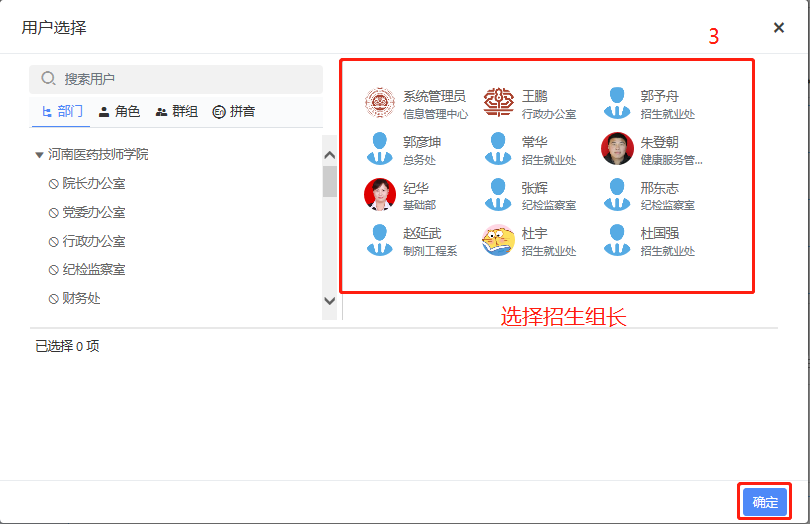Click the 已选择 0 项 status text

[x=67, y=346]
